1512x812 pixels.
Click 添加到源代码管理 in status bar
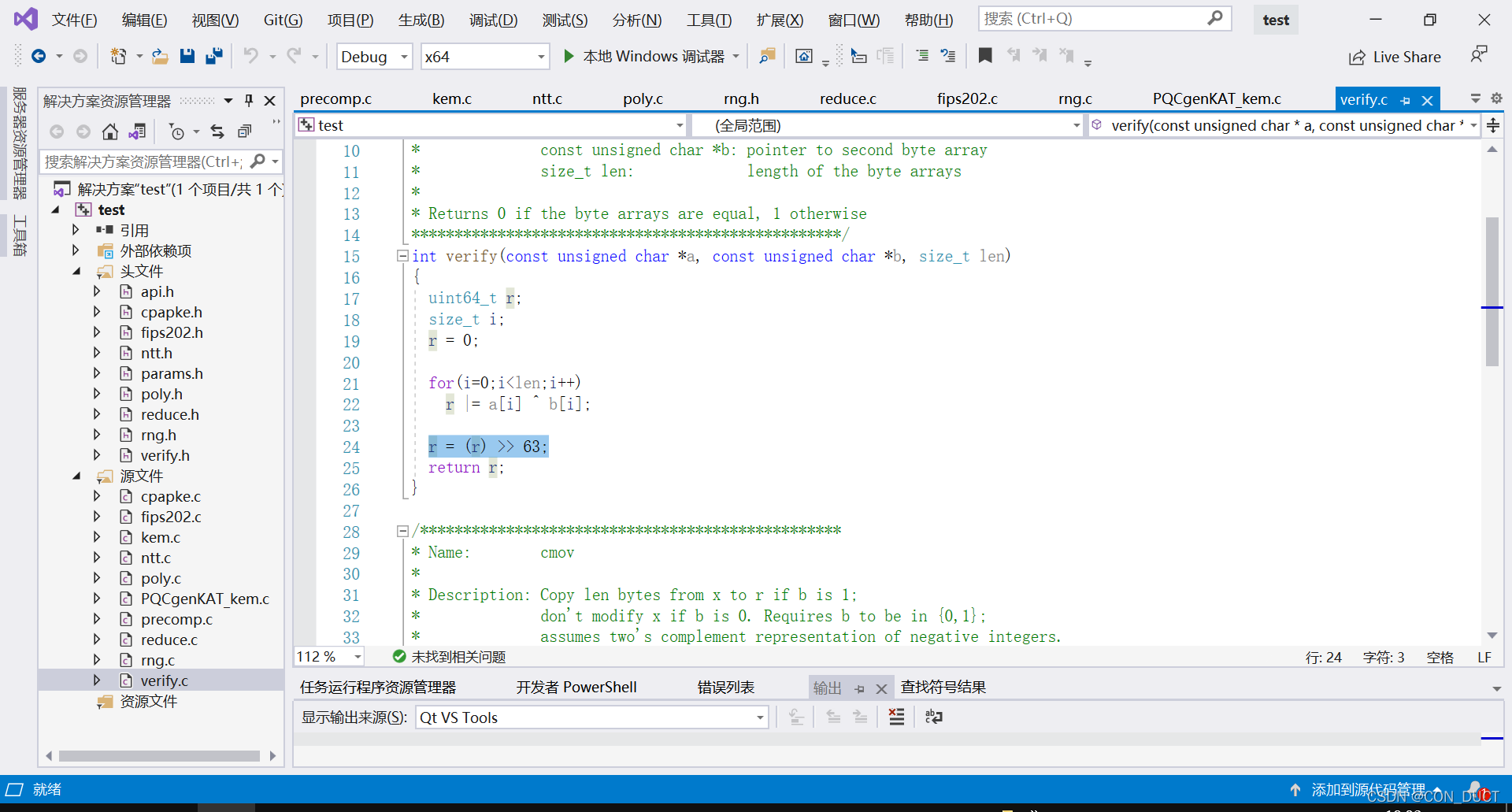coord(1368,789)
